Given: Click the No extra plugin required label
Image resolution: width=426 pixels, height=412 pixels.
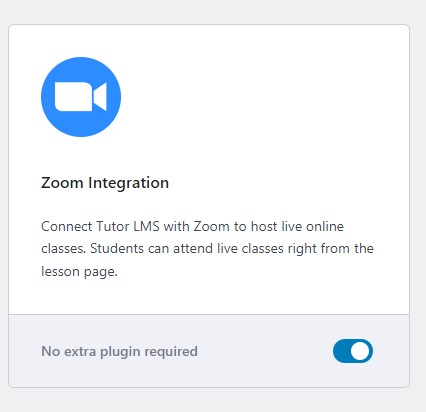Looking at the screenshot, I should click(119, 351).
